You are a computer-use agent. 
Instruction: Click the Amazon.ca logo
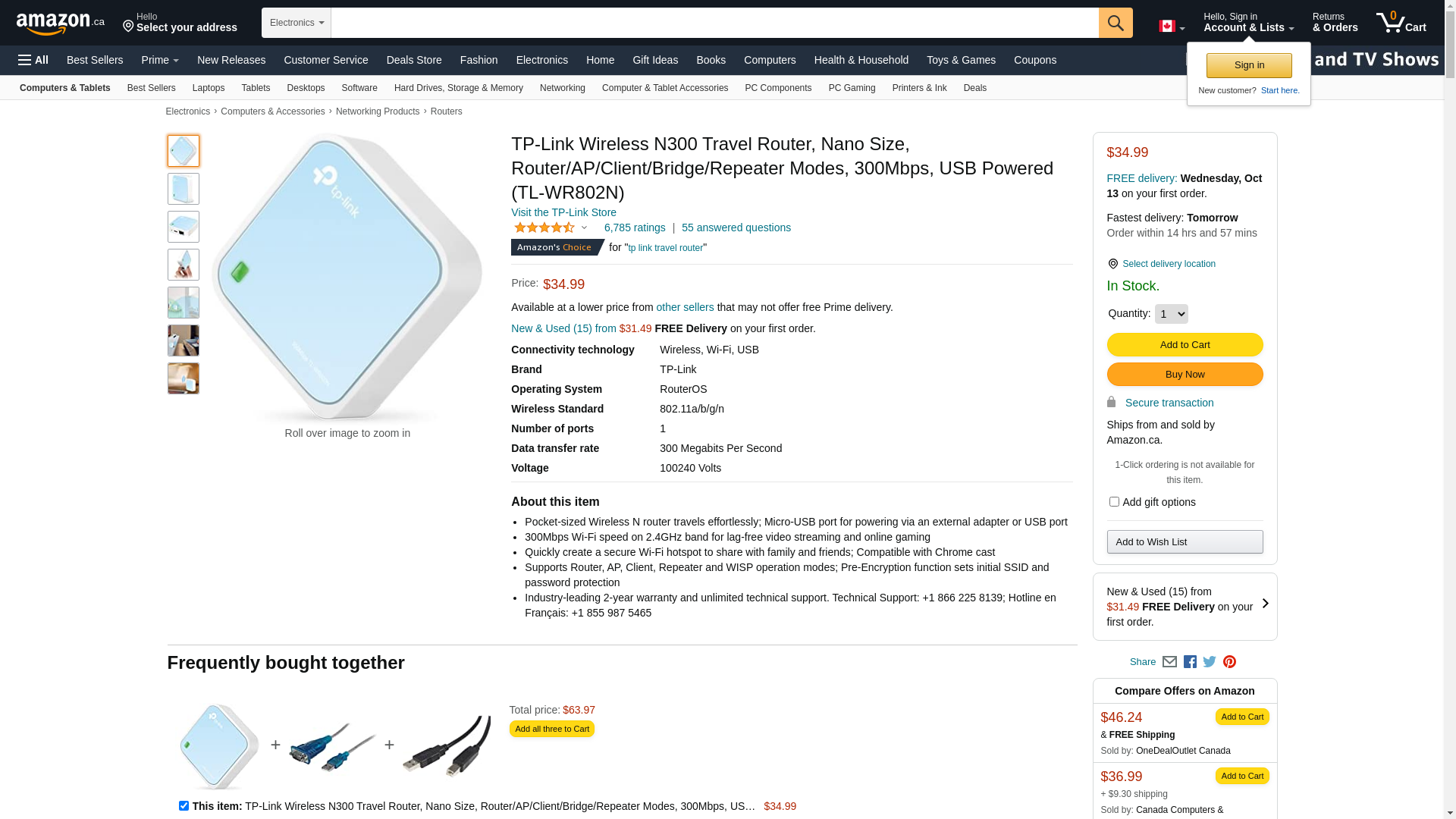[61, 24]
